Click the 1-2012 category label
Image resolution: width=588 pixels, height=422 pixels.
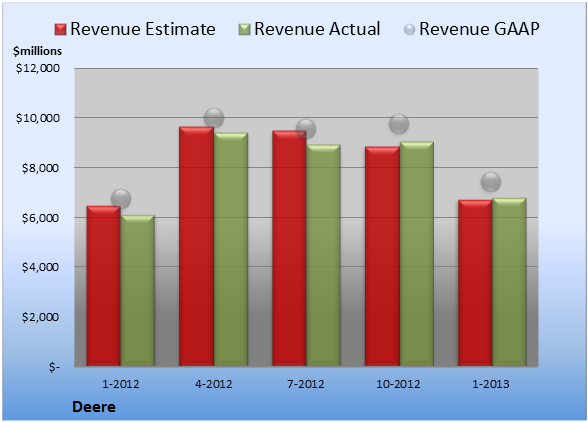click(121, 384)
